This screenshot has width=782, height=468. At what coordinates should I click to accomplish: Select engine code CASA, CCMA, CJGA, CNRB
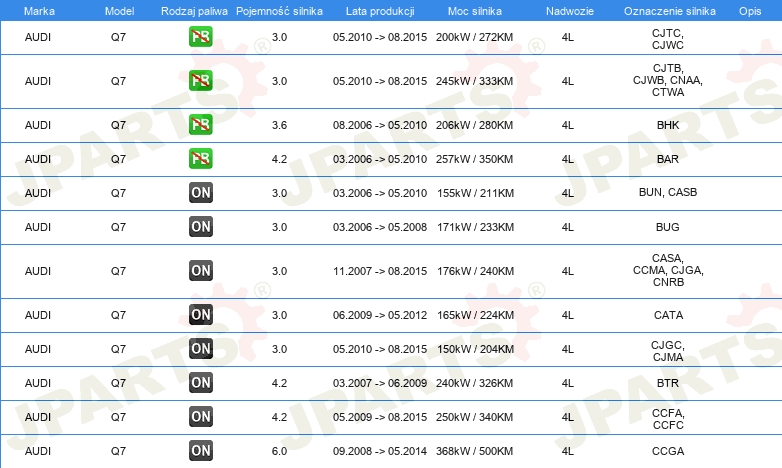point(668,270)
